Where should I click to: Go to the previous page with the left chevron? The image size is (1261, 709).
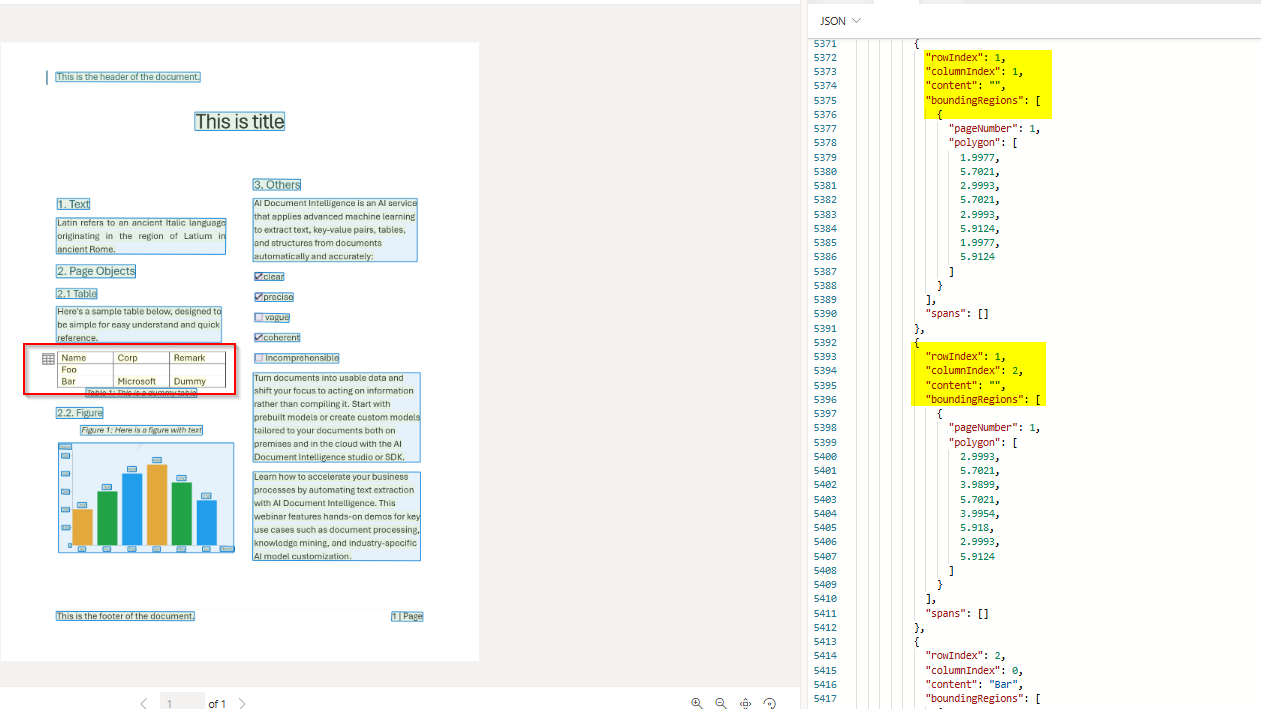(143, 703)
